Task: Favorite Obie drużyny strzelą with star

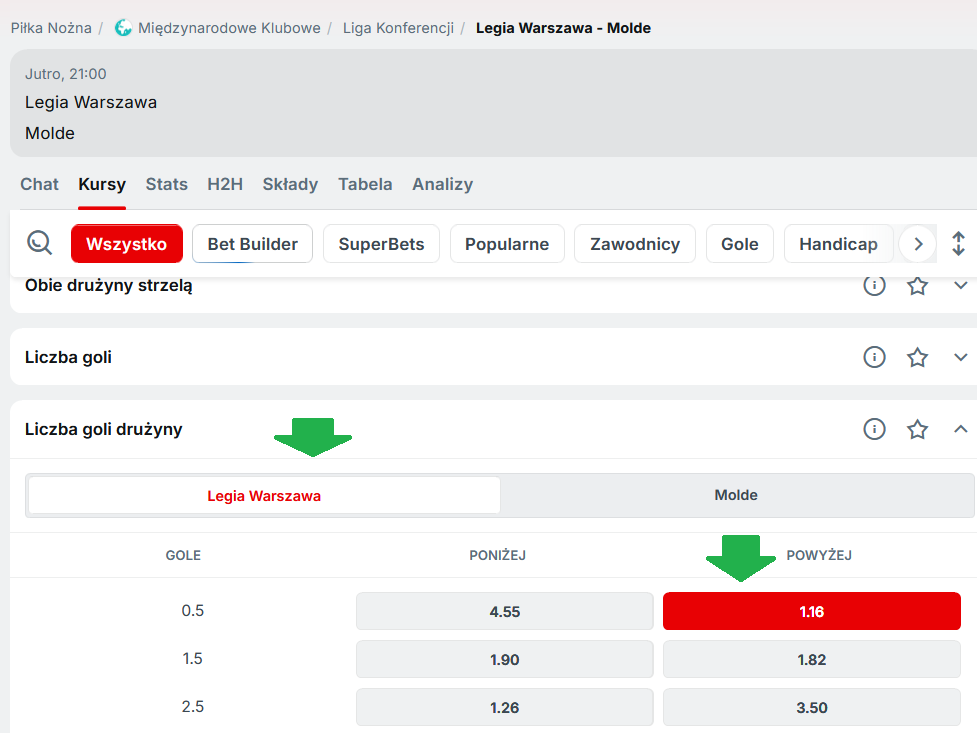Action: click(917, 286)
